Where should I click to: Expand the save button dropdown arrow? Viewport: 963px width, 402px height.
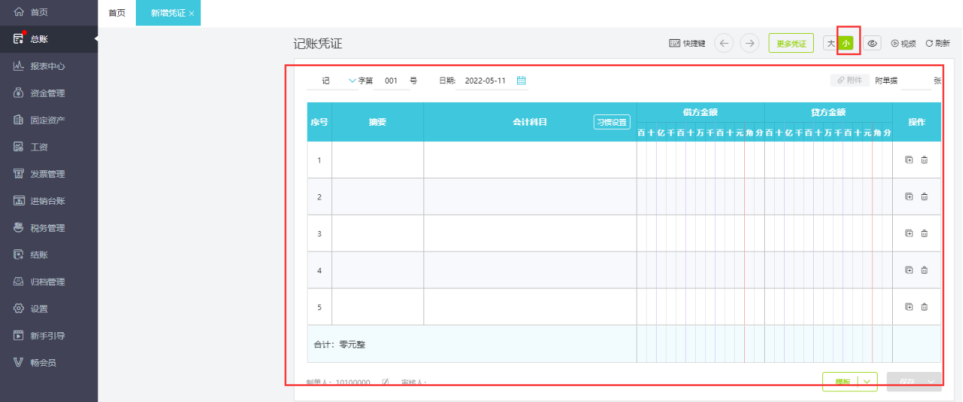[x=932, y=382]
